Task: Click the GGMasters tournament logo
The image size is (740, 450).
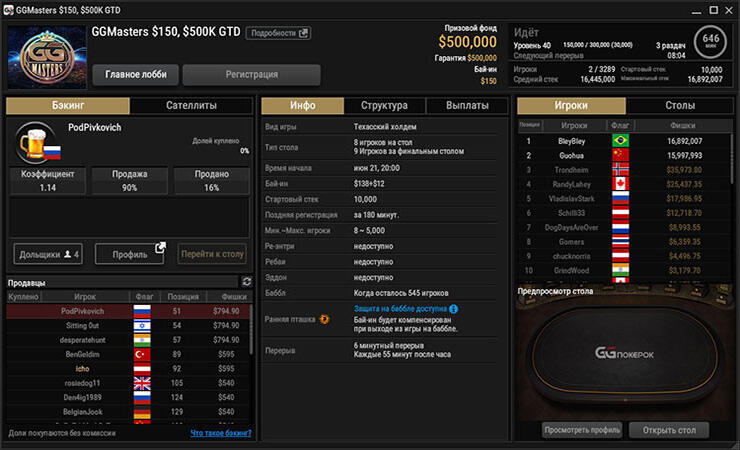Action: coord(44,56)
